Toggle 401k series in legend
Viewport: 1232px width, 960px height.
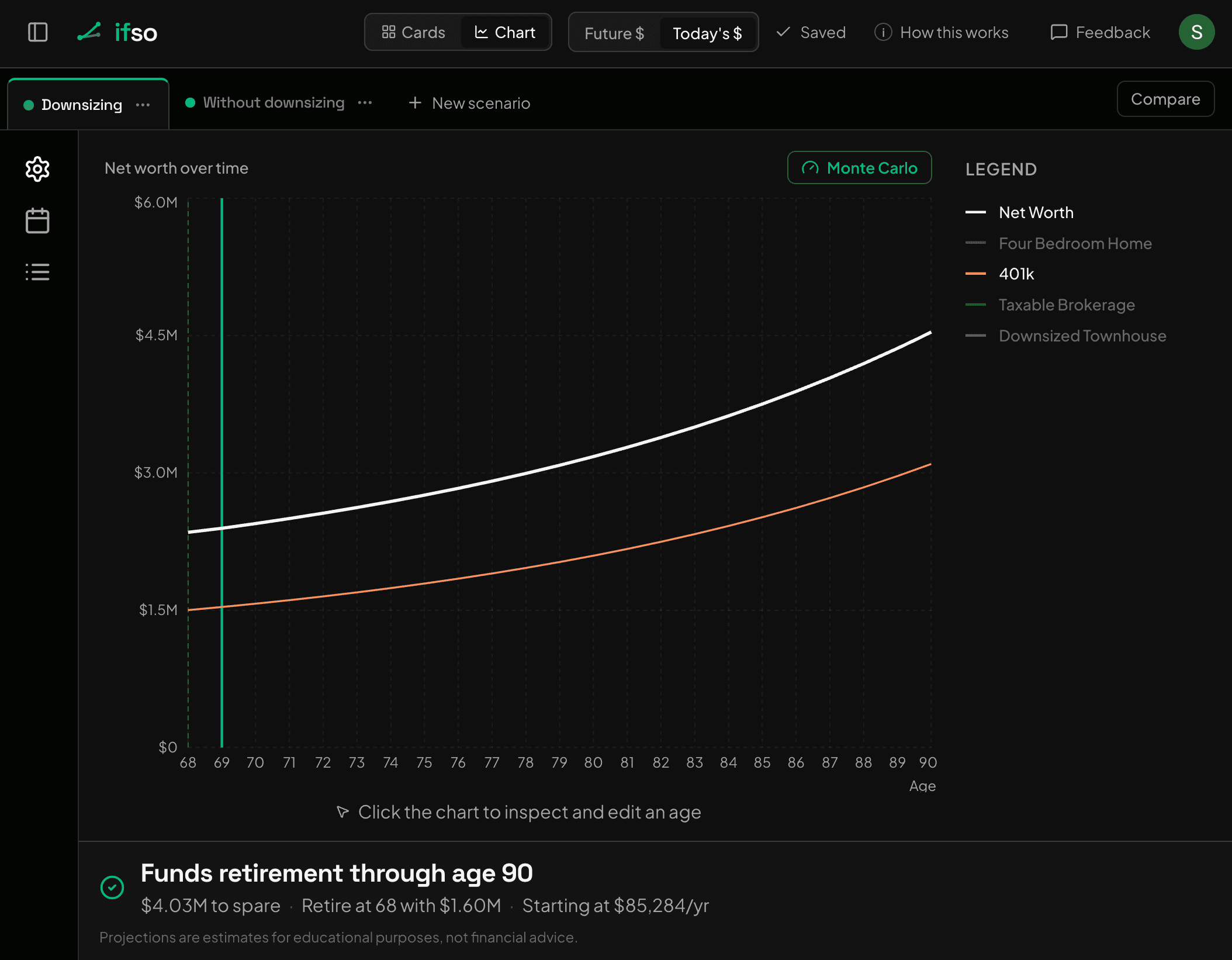click(x=999, y=274)
